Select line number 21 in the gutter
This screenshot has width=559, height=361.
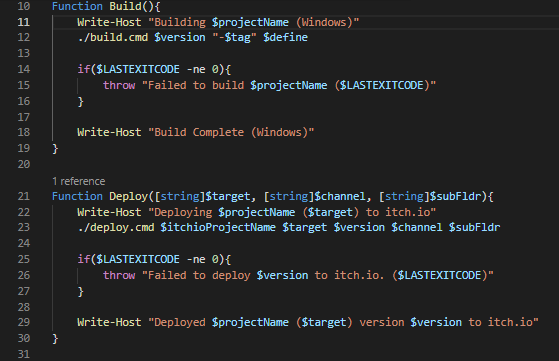click(24, 196)
